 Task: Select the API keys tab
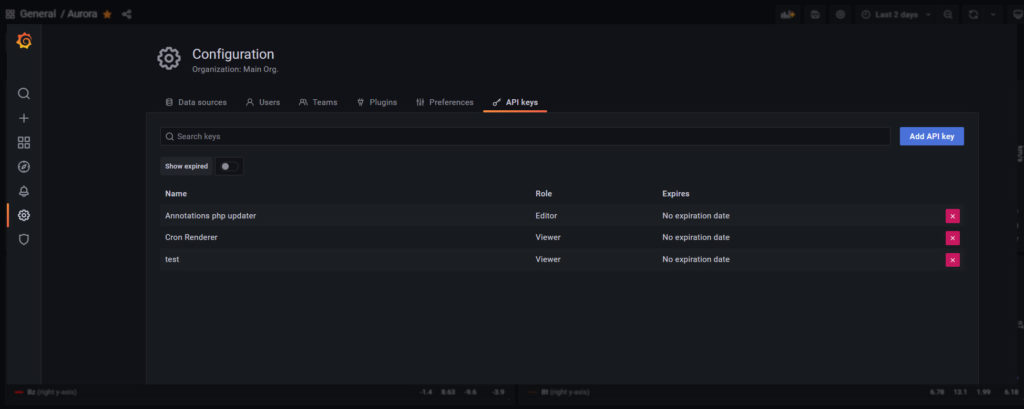515,103
